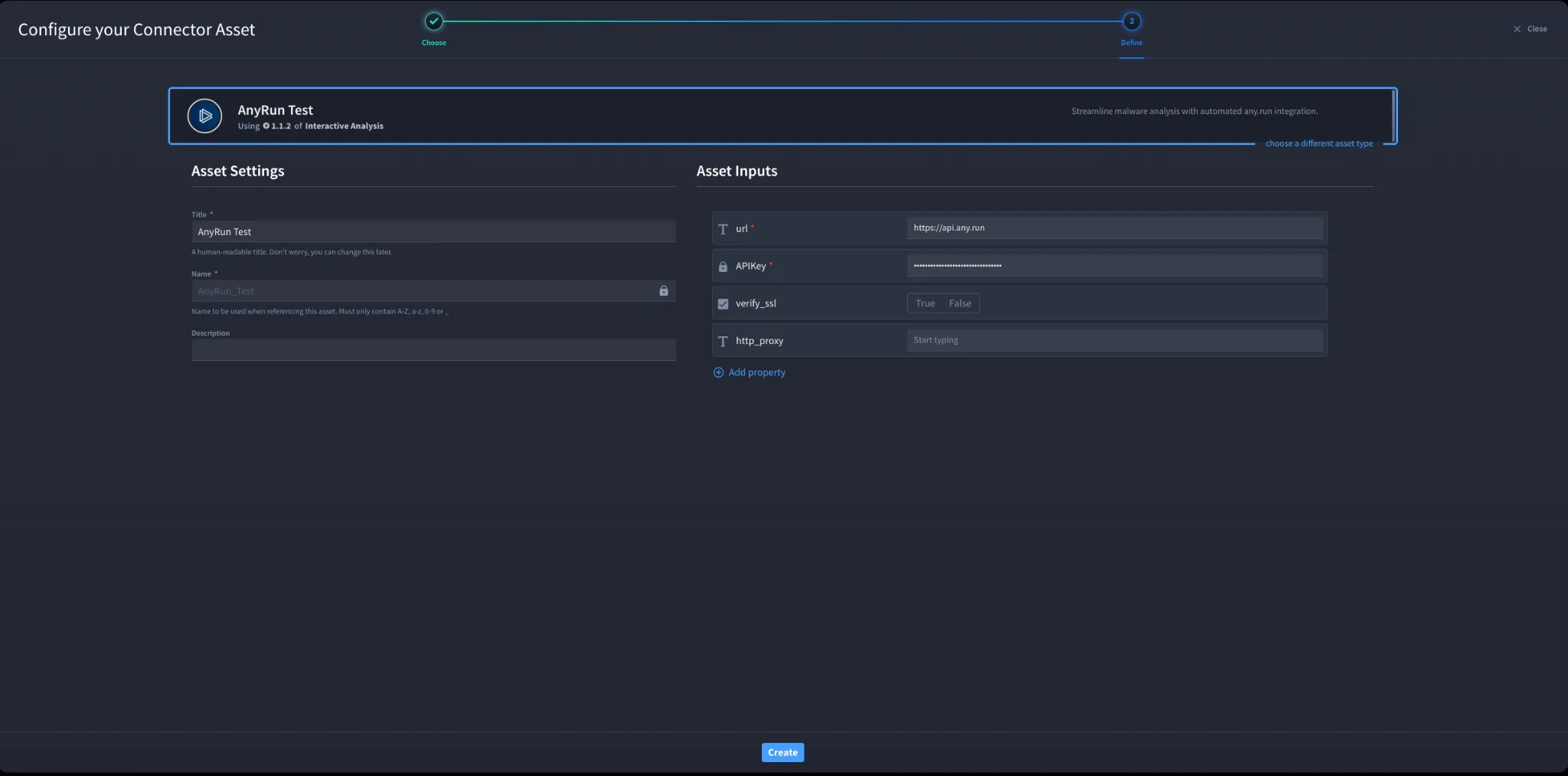1568x776 pixels.
Task: Close the Configure Connector Asset dialog
Action: click(x=1530, y=29)
